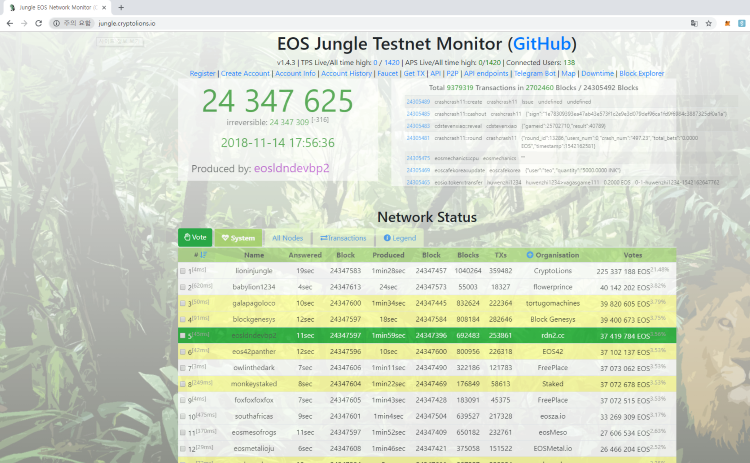The height and width of the screenshot is (463, 750).
Task: Close the Jungle EOS Network Monitor tab
Action: click(104, 7)
